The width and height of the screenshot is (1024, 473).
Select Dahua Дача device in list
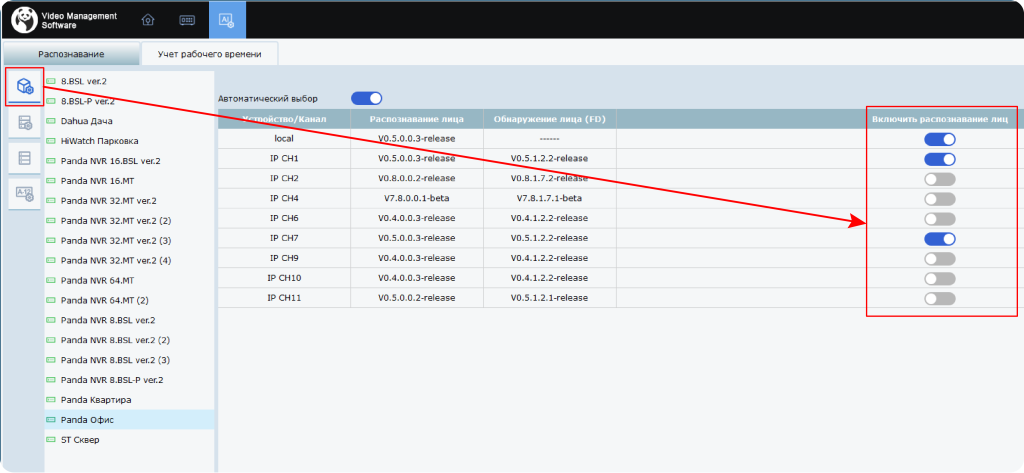[86, 121]
